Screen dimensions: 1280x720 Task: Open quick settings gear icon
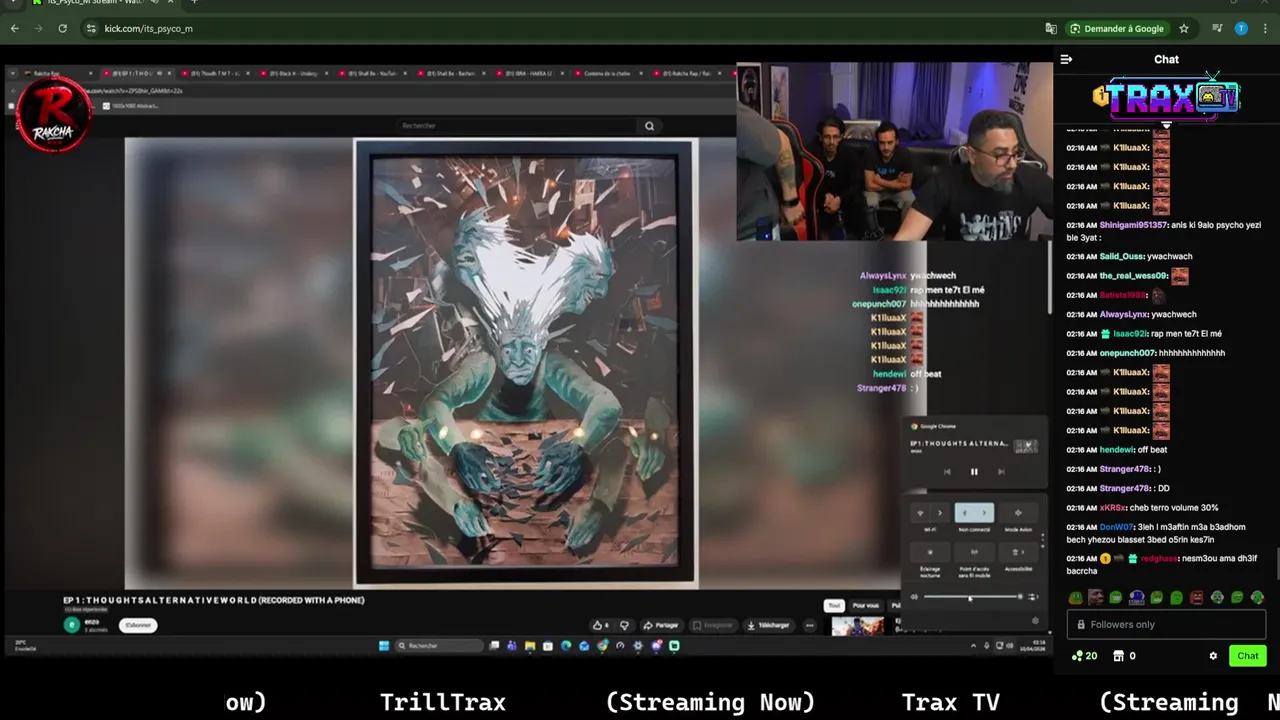coord(1035,620)
